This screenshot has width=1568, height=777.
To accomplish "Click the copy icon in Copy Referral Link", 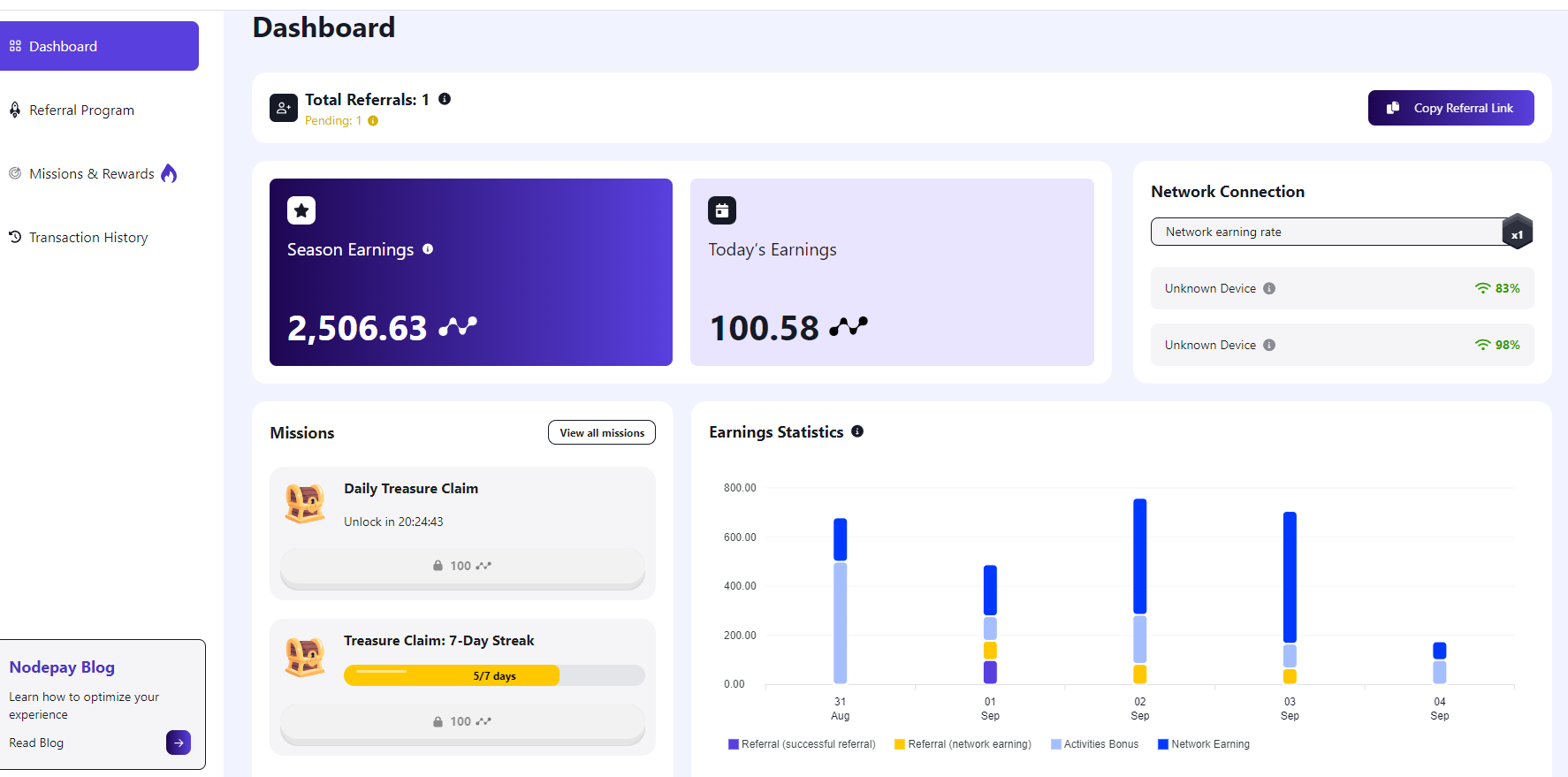I will click(x=1393, y=108).
